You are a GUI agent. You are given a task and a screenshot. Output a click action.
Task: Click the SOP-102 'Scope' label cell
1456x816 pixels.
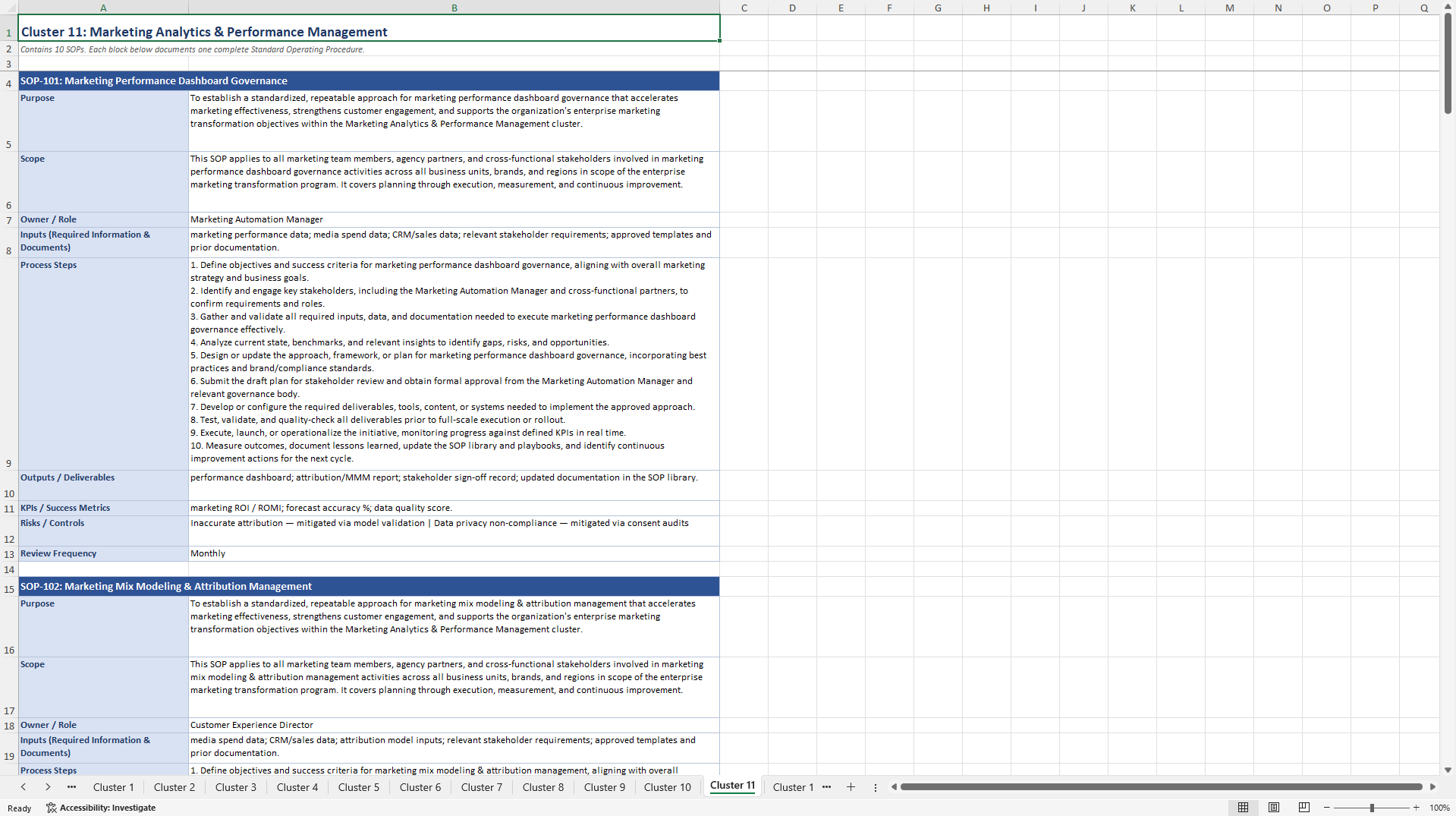point(103,687)
